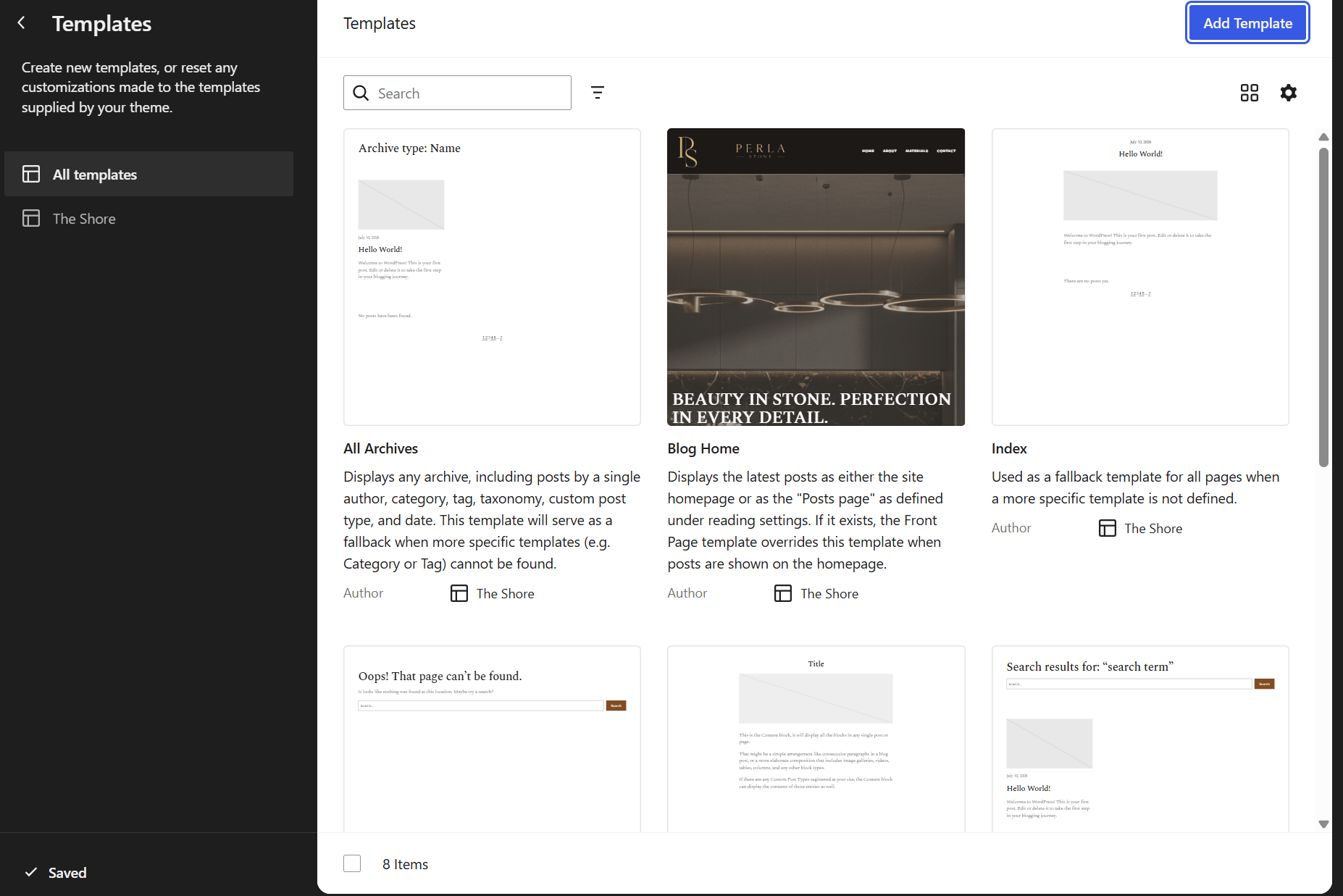Click the Index author template icon
1343x896 pixels.
pos(1108,528)
